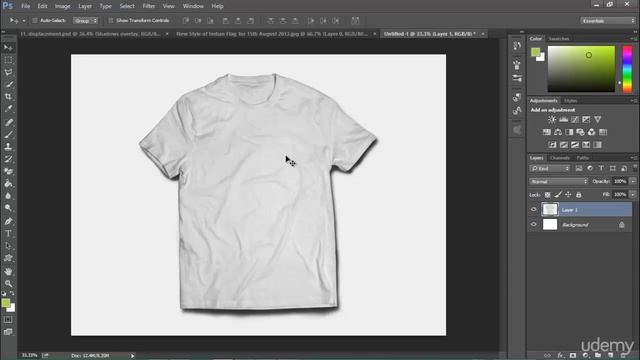Open the Normal blend mode dropdown
The image size is (640, 360).
[559, 181]
